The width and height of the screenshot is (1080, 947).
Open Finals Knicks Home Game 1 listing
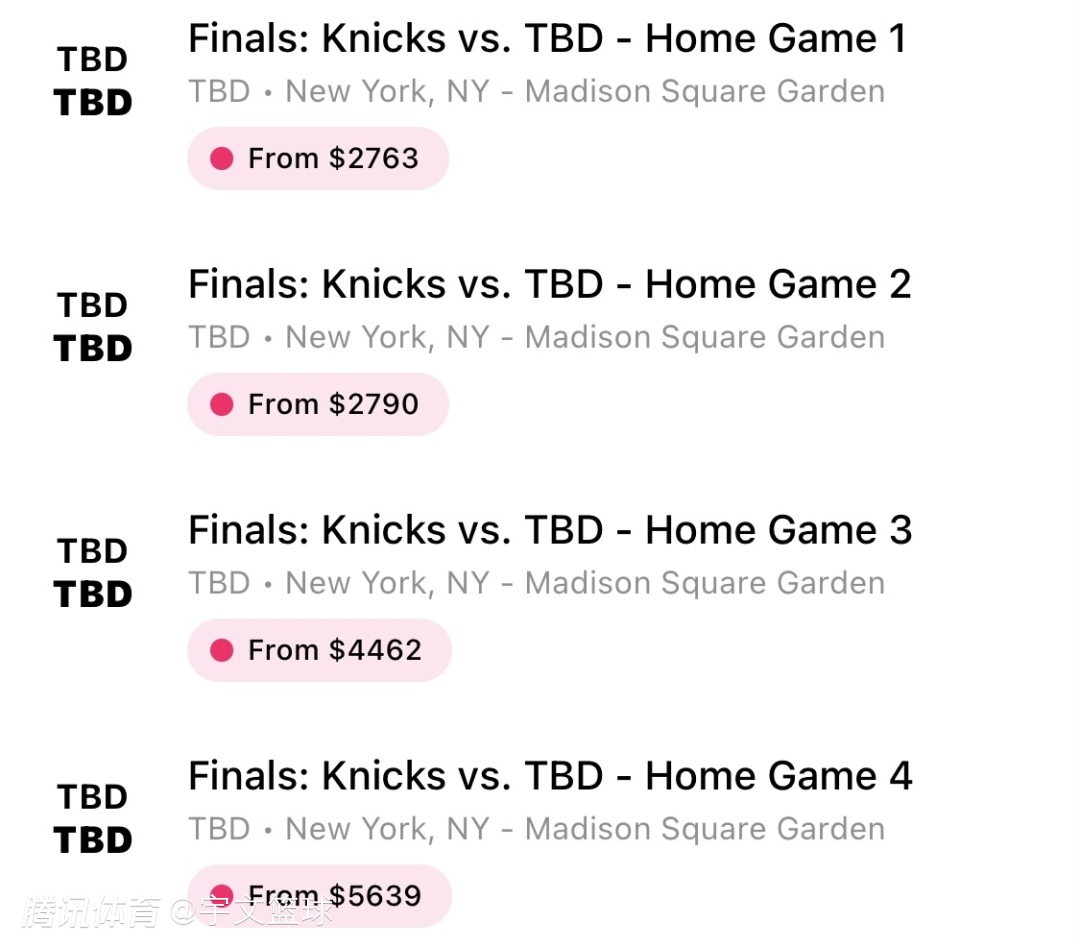click(548, 39)
